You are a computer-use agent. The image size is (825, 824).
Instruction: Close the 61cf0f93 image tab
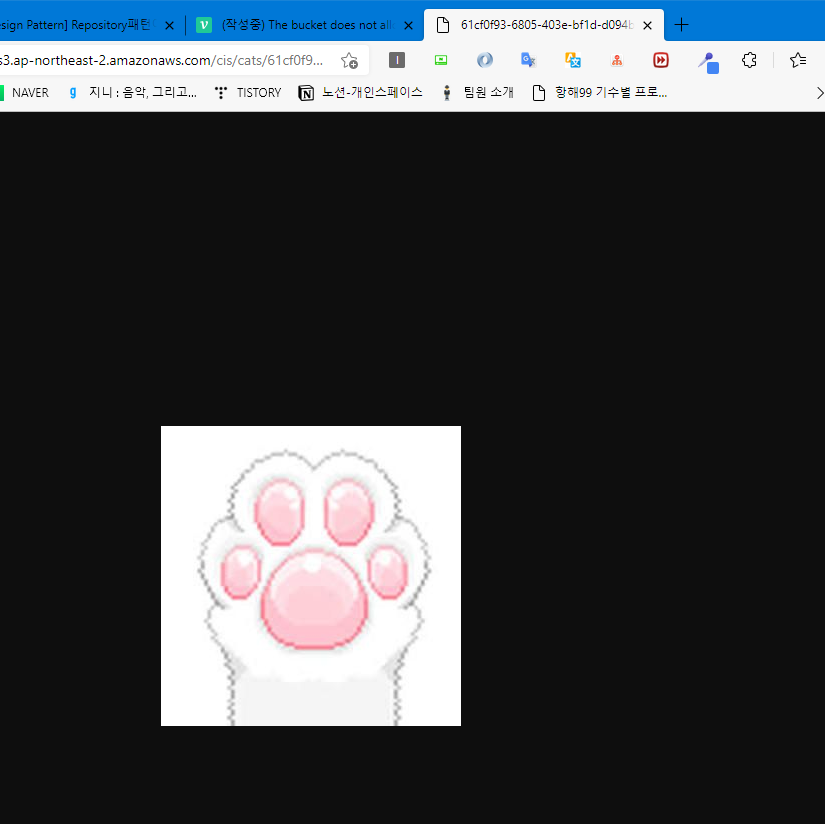click(648, 25)
